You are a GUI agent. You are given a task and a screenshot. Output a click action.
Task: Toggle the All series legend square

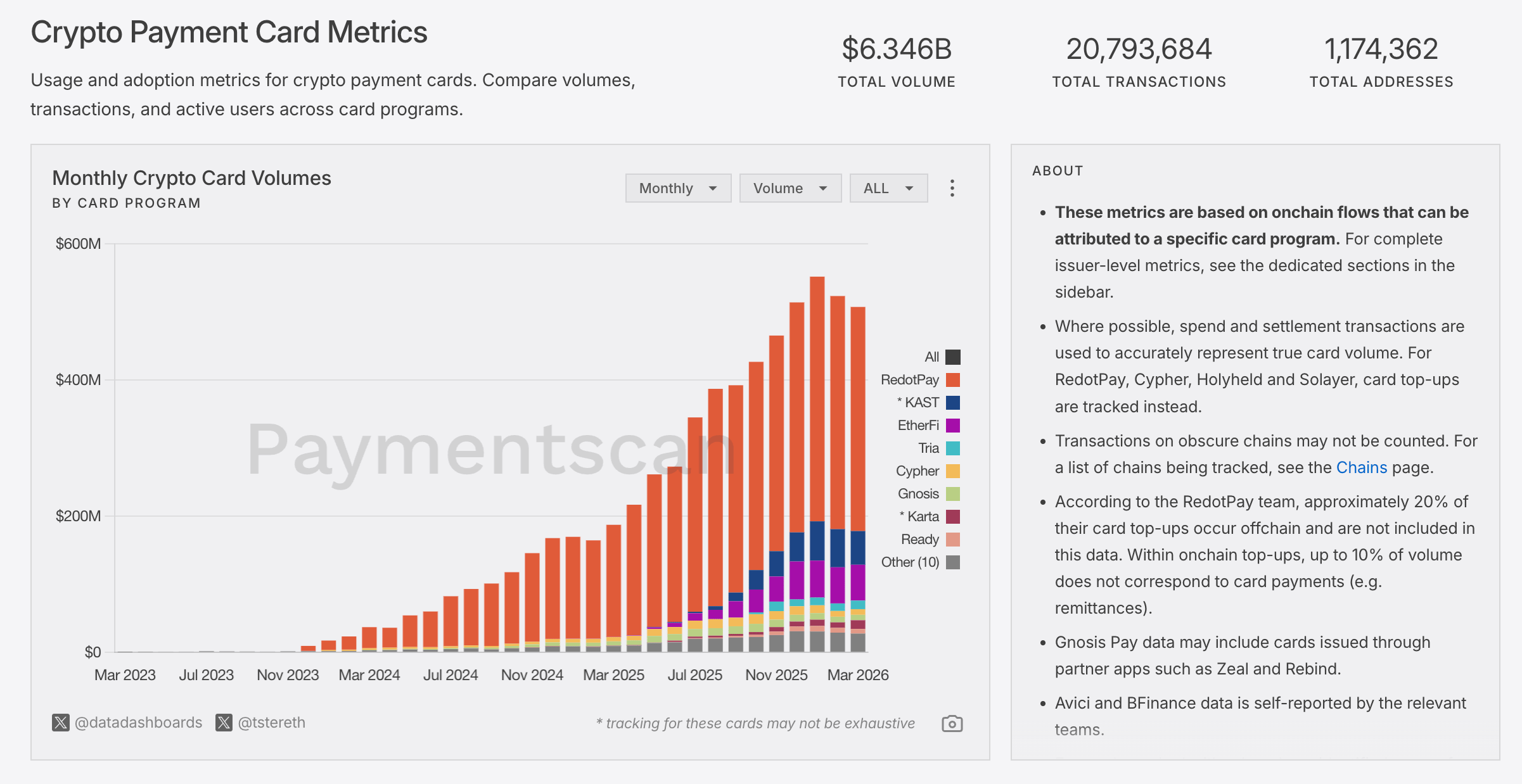(x=952, y=357)
